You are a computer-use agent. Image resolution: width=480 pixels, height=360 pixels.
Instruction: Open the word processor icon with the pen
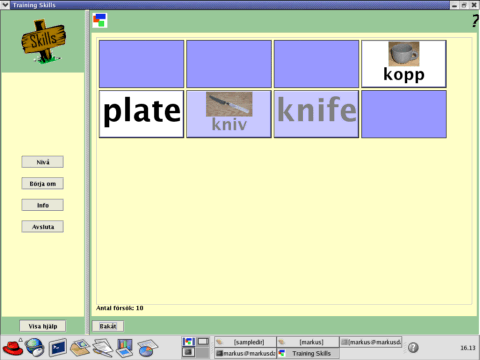click(x=102, y=347)
